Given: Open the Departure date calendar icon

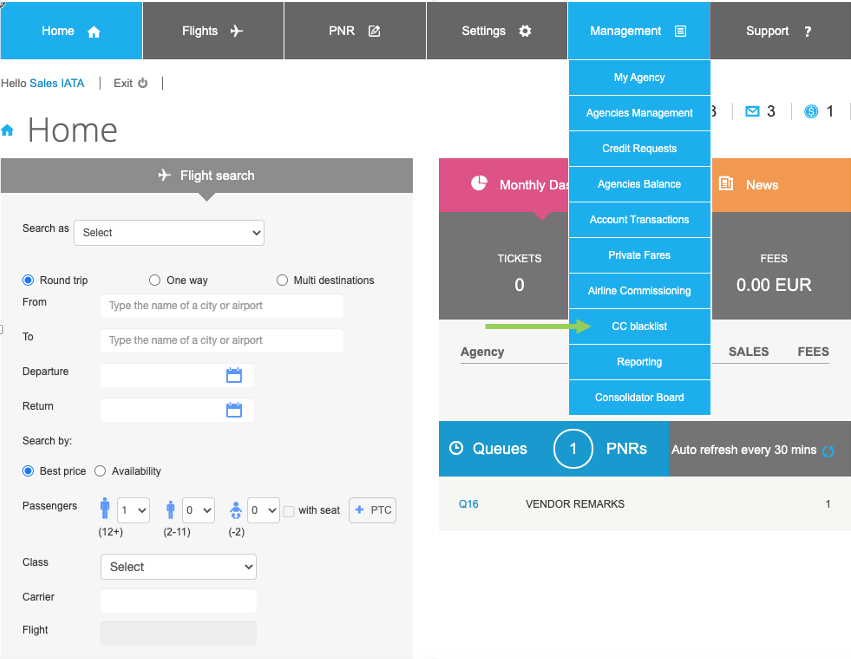Looking at the screenshot, I should point(234,376).
